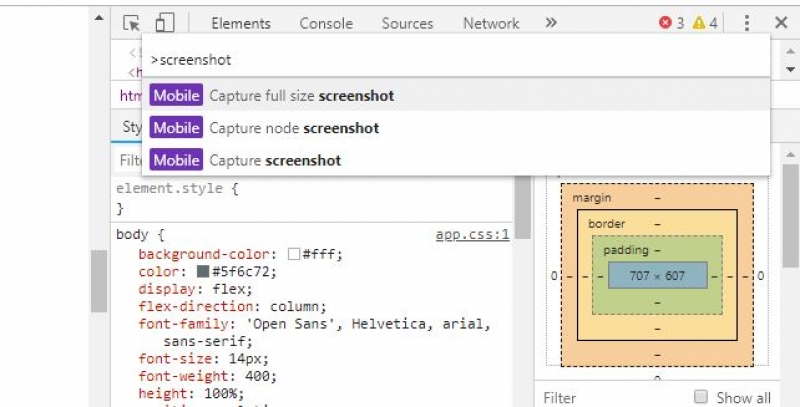The image size is (800, 407).
Task: Open the #5f6c72 color swatch
Action: coord(203,271)
